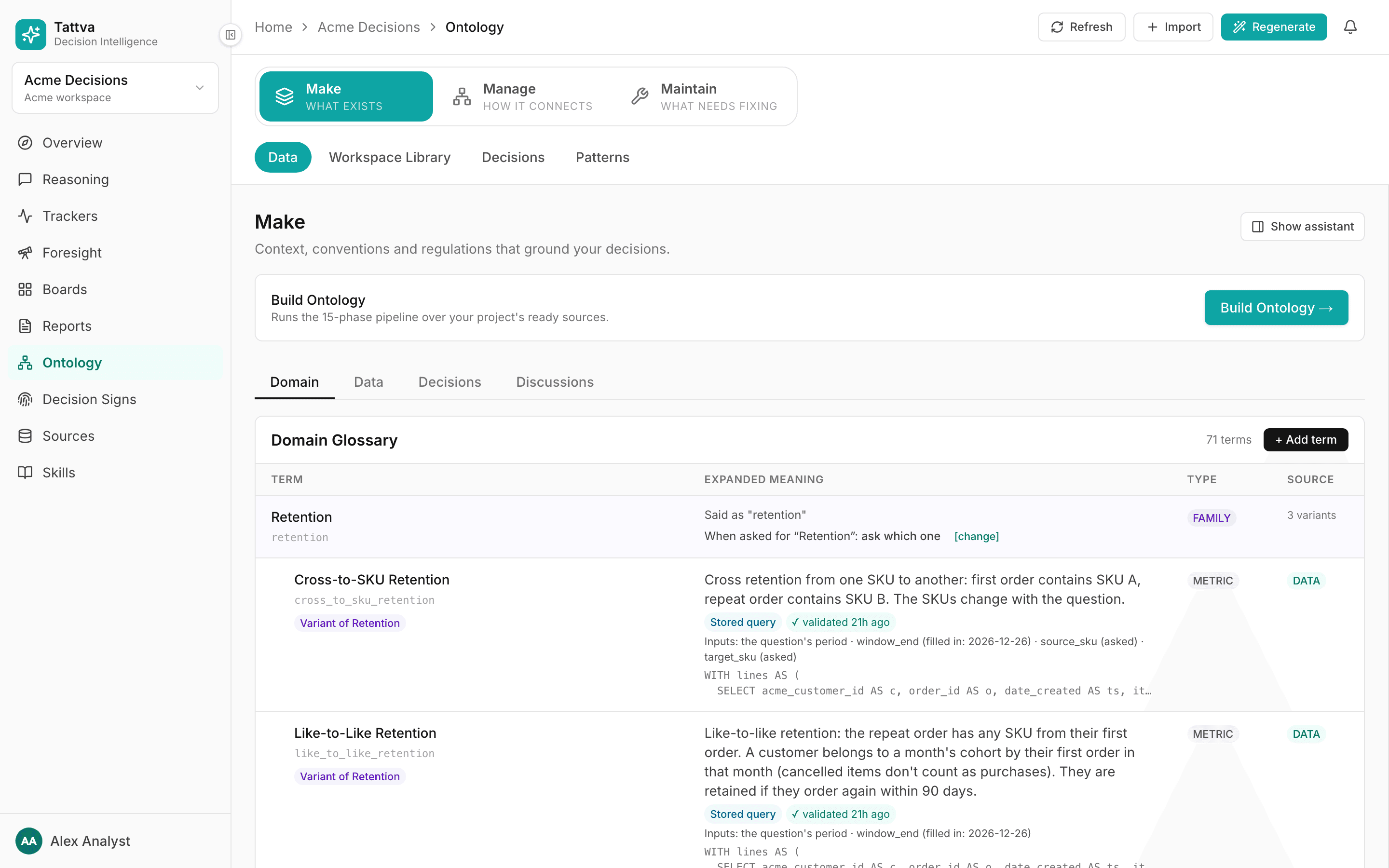
Task: Open the Patterns pill tab
Action: tap(603, 157)
